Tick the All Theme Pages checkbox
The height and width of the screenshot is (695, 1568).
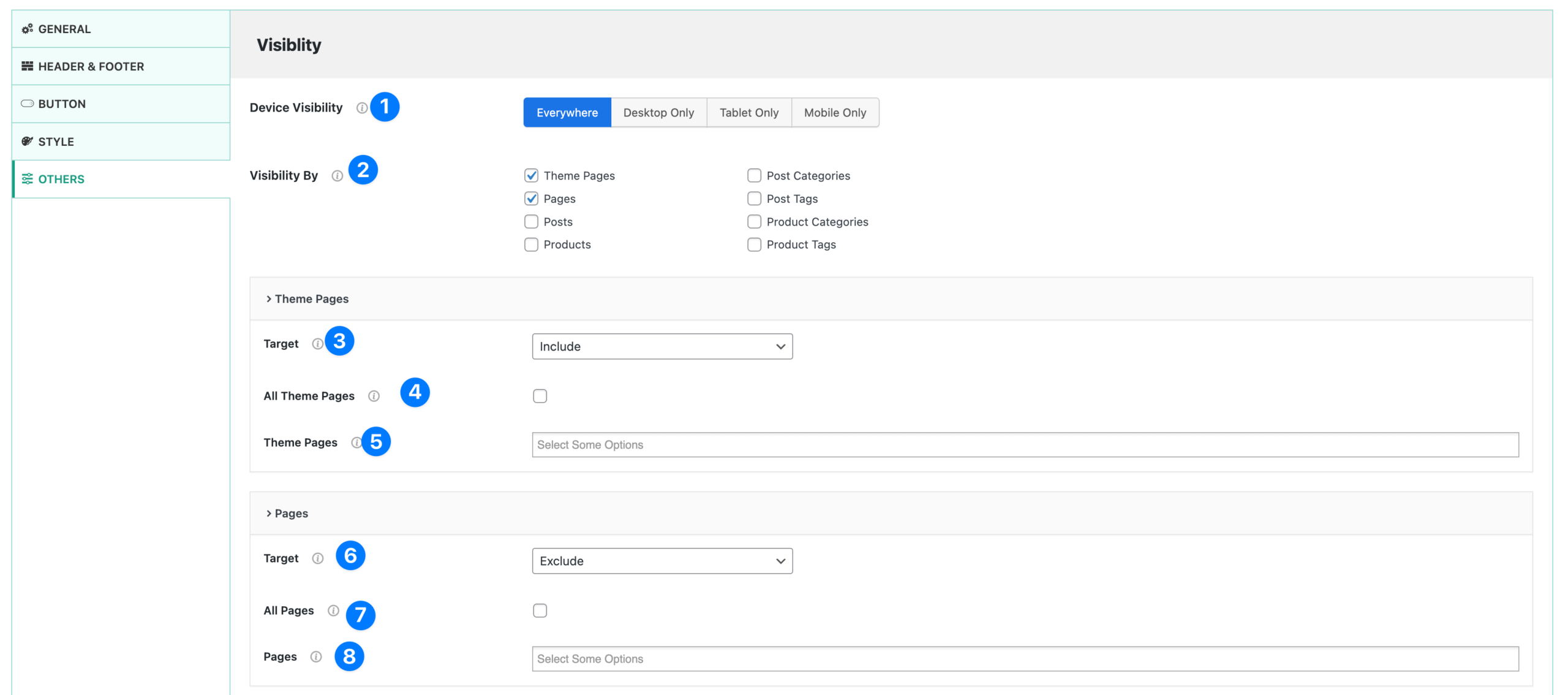tap(540, 396)
